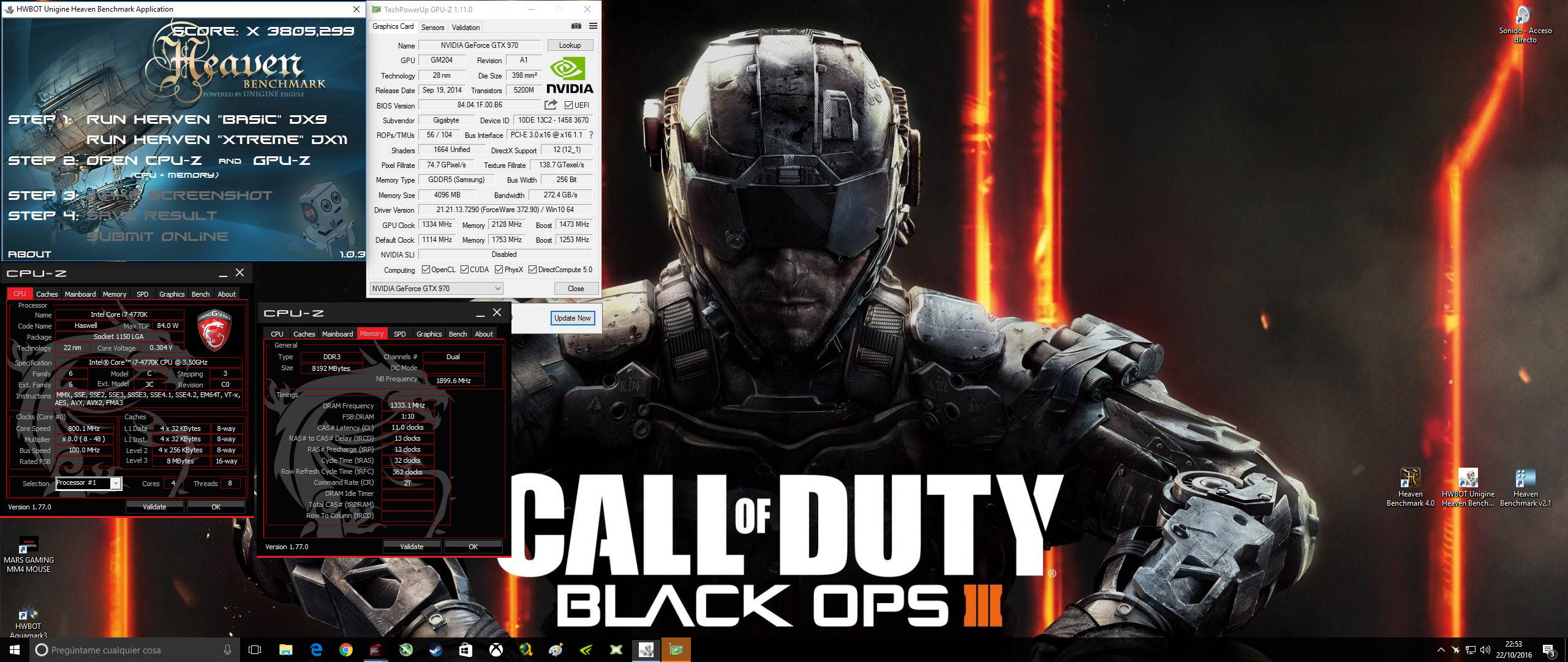
Task: Click the volume speaker icon in system tray
Action: pos(1485,650)
